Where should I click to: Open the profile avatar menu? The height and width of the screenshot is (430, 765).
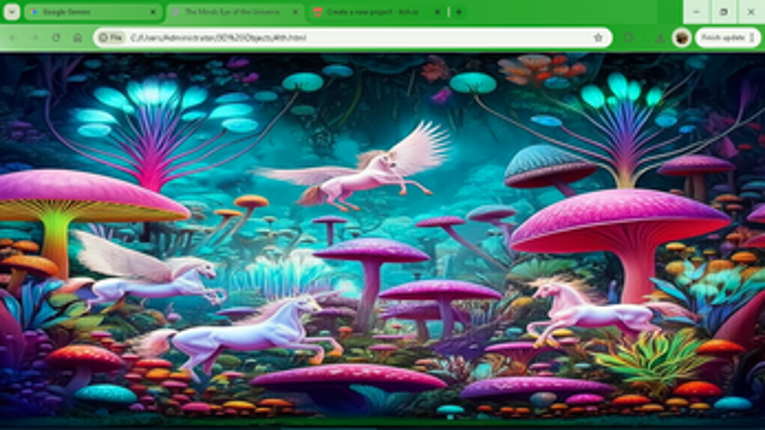681,38
